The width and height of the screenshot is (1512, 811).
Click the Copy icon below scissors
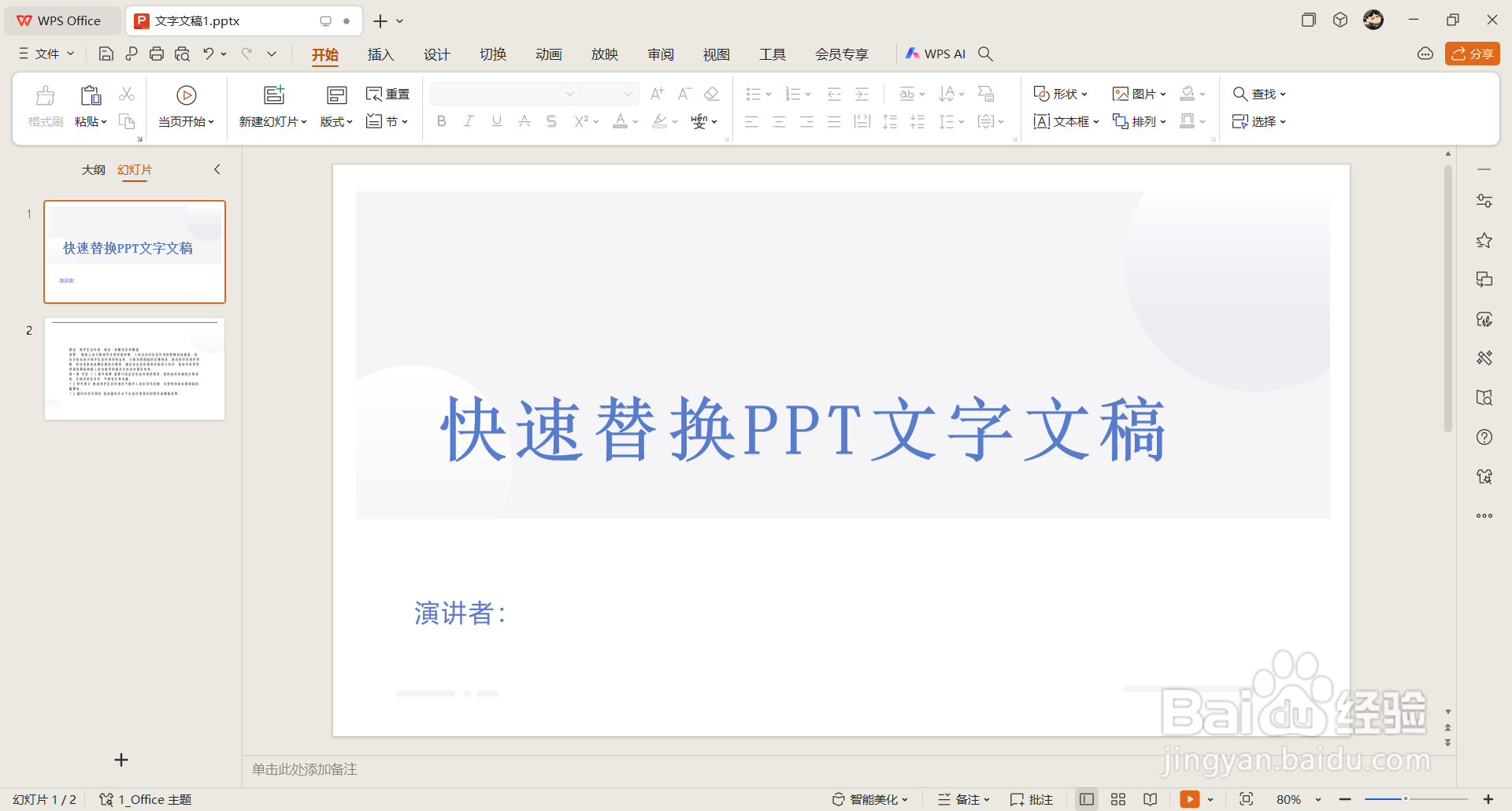(127, 121)
